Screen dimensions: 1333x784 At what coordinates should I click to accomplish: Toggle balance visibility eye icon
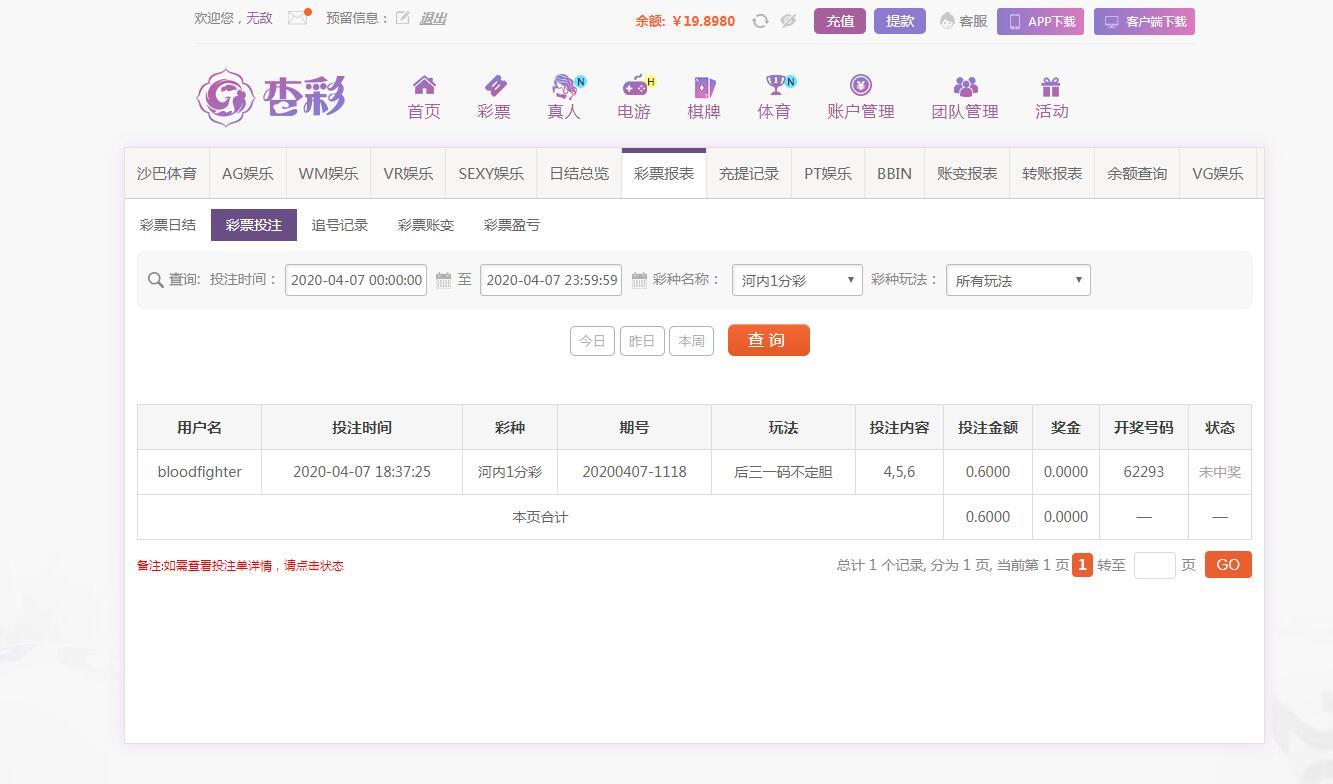click(x=788, y=21)
